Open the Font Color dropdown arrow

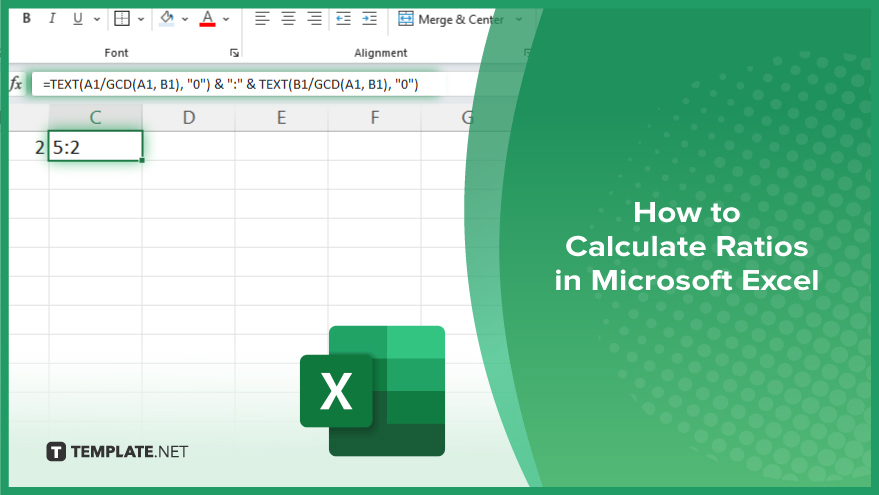pos(226,19)
